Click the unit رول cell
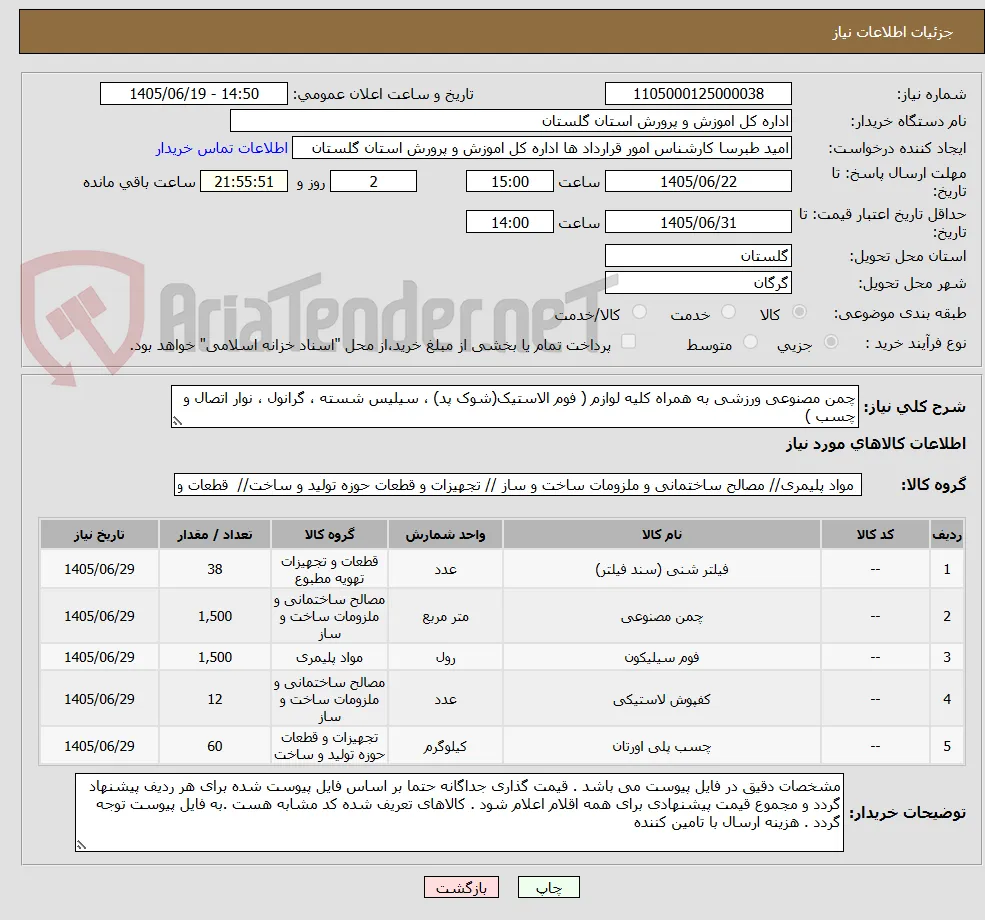Screen dimensions: 985x920 point(445,658)
